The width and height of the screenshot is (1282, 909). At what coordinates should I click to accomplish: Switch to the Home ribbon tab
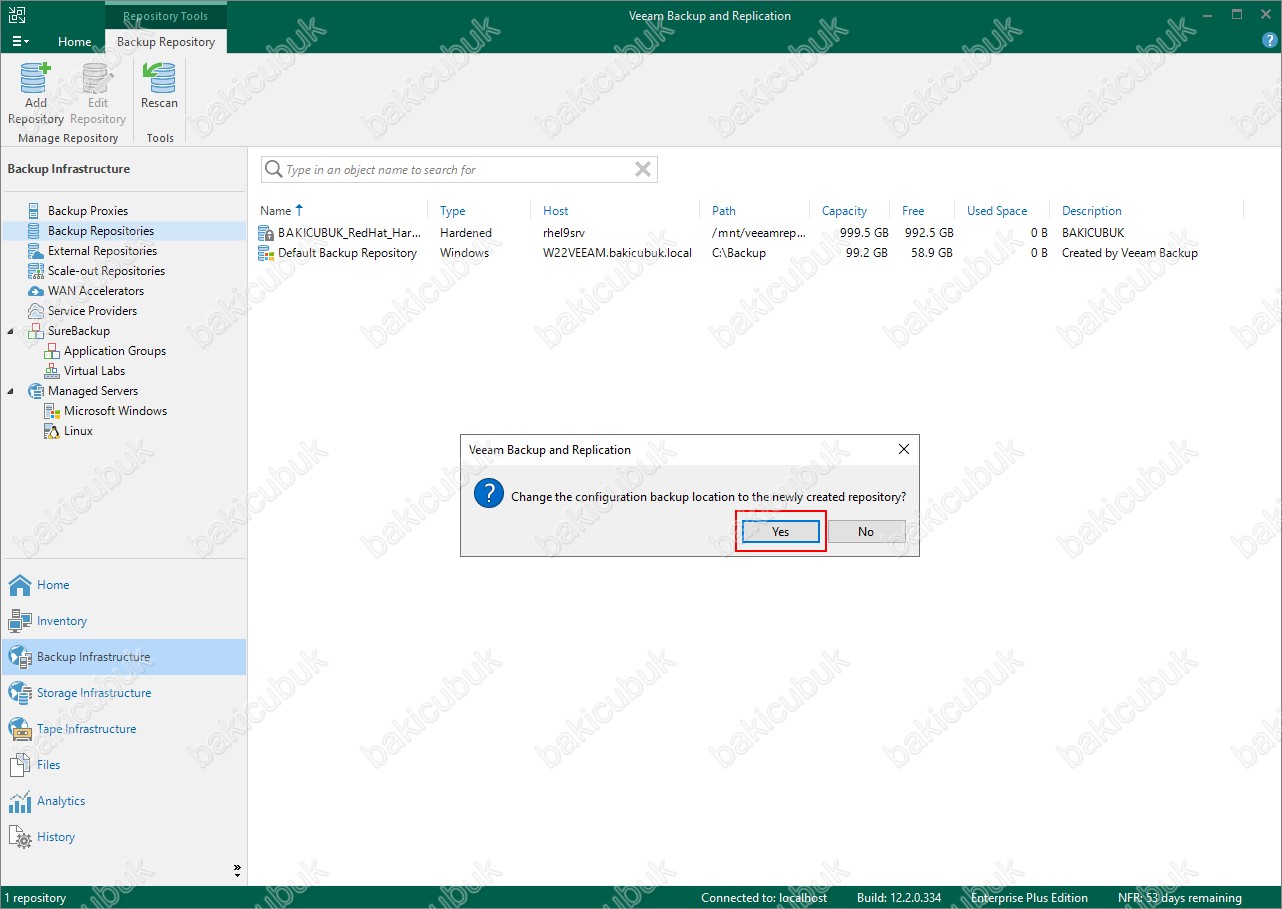(x=75, y=42)
